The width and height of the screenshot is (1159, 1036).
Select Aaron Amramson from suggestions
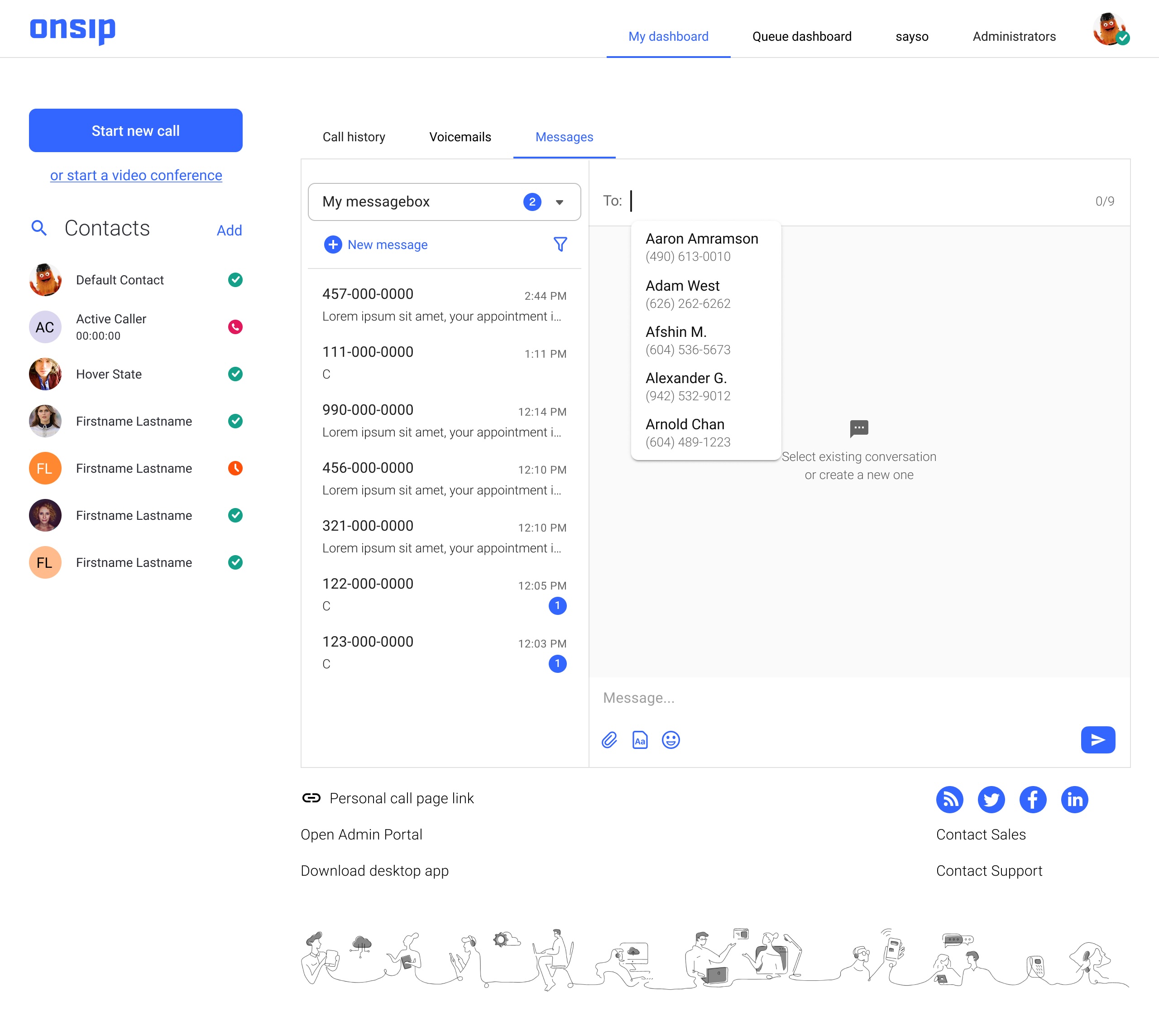point(705,247)
